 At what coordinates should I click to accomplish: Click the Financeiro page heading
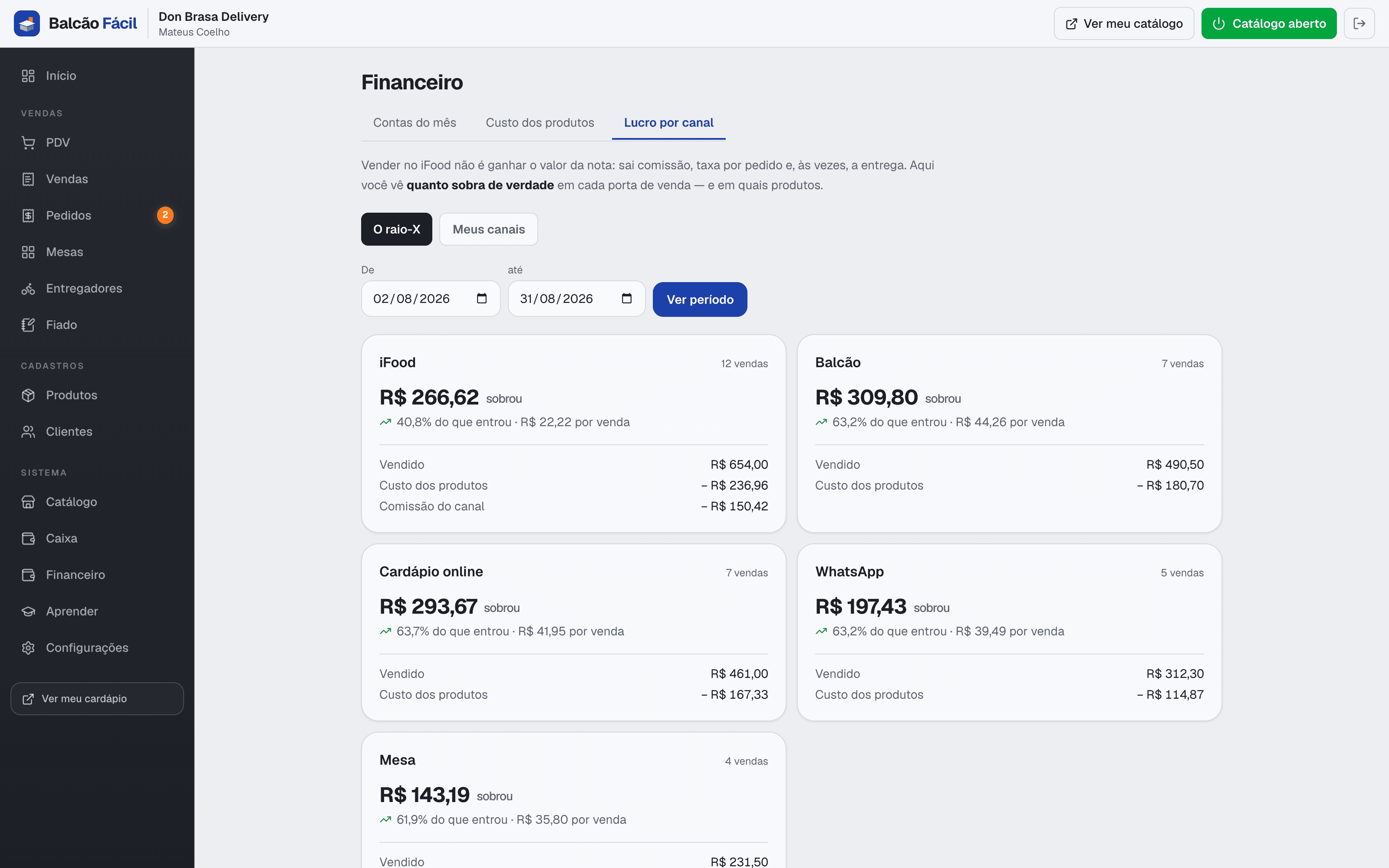tap(412, 82)
